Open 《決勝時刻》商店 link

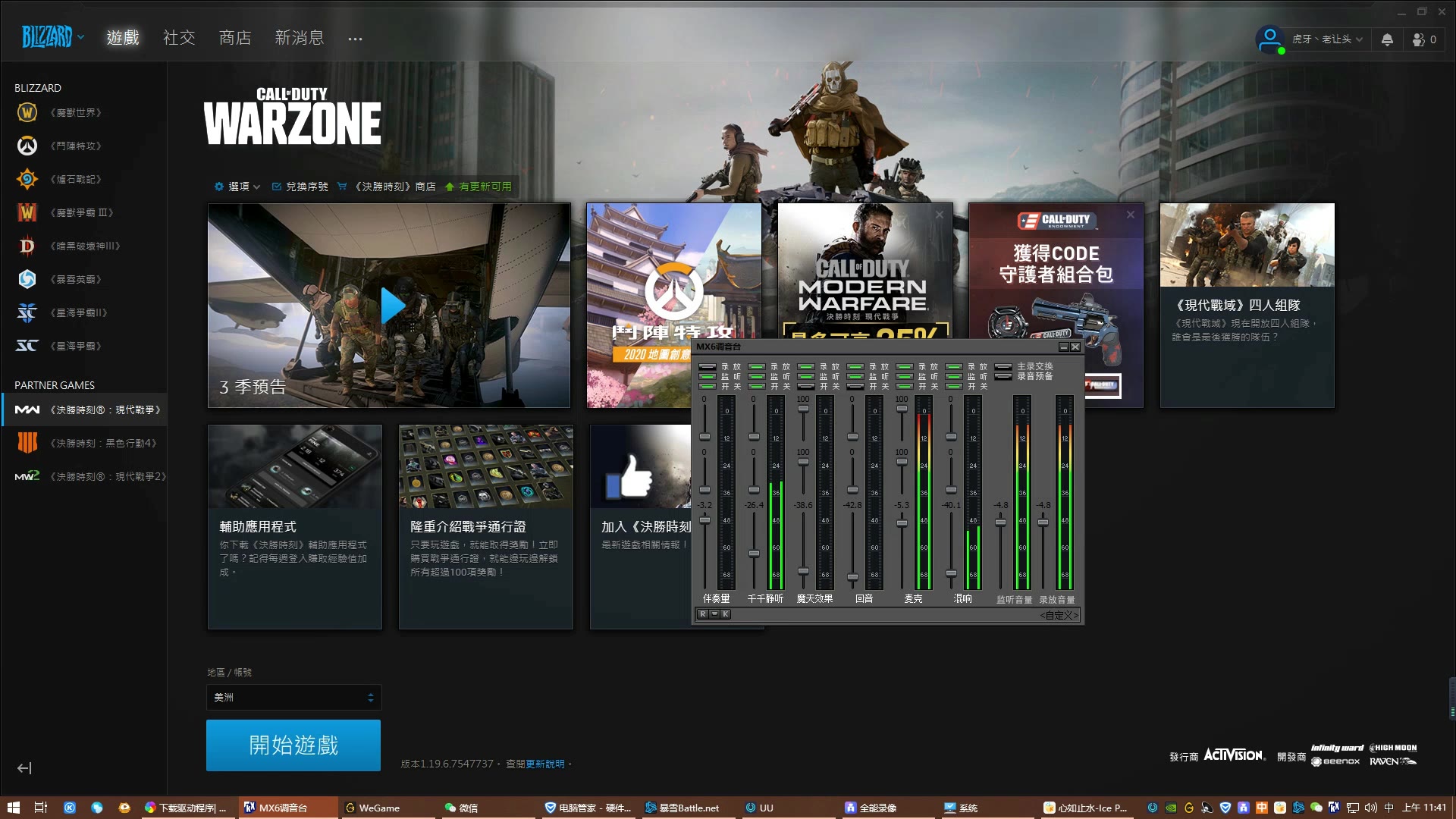point(387,187)
